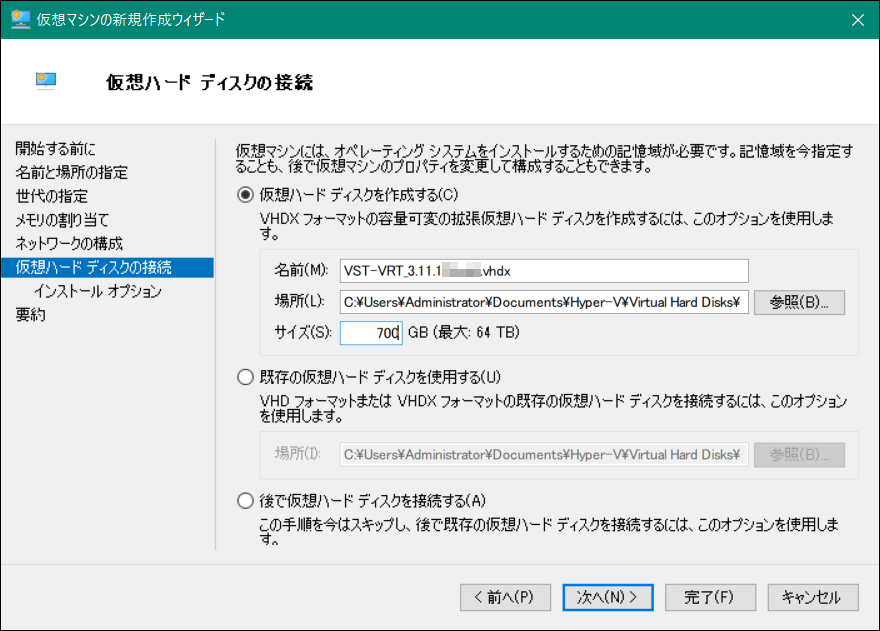Click the 仮想ハード ディスクの接続 page heading
This screenshot has height=631, width=880.
pos(209,83)
